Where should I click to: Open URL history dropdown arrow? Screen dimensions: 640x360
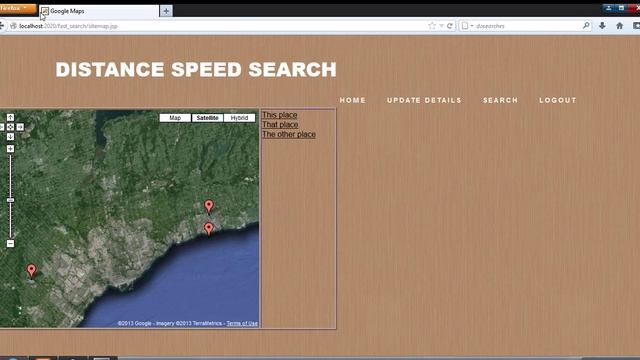pos(441,26)
